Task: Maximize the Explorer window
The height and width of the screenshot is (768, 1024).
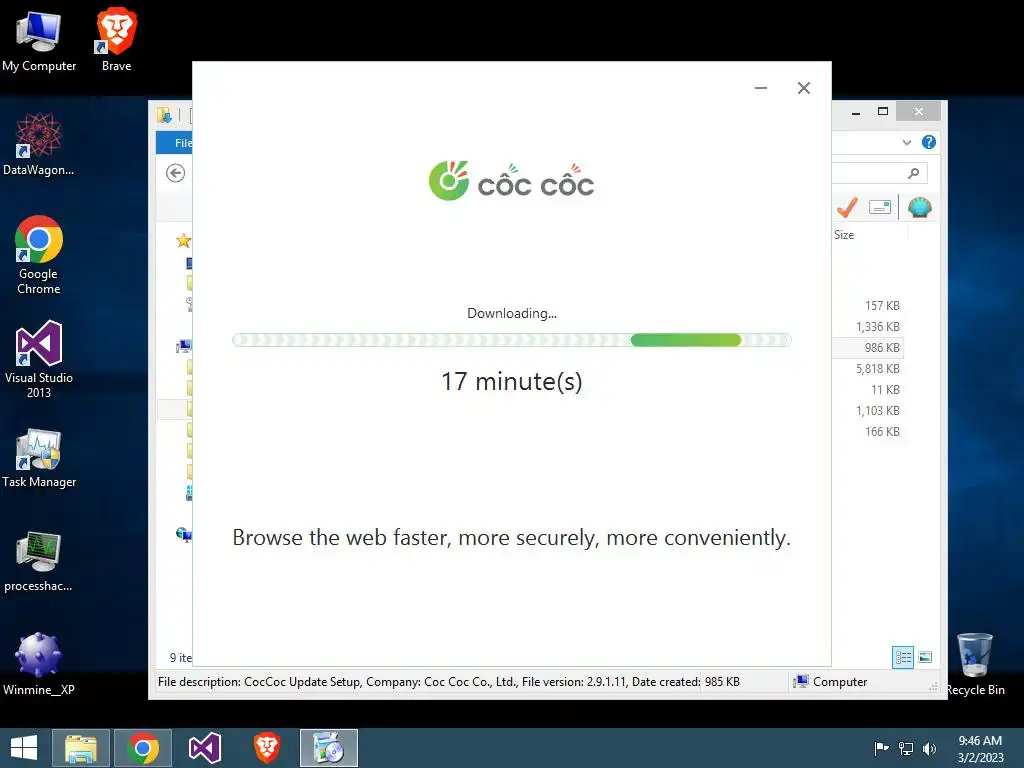Action: point(883,112)
